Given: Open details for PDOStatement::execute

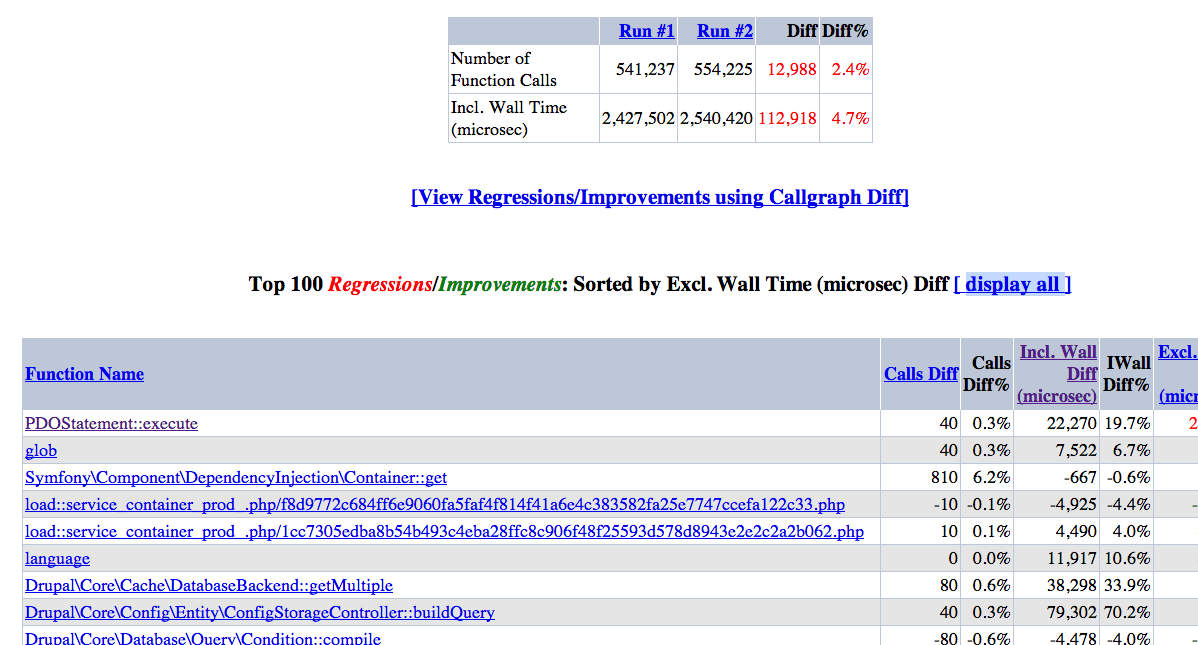Looking at the screenshot, I should (110, 423).
